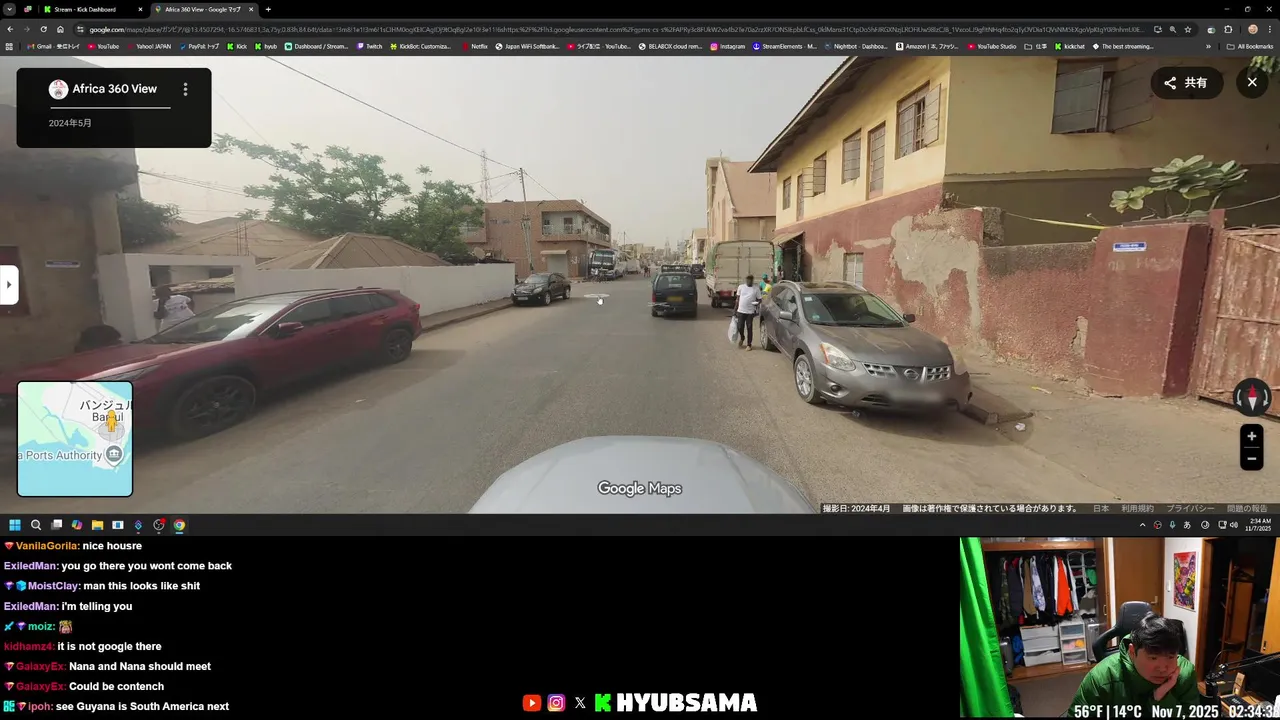
Task: Click the browser home button
Action: pos(60,29)
